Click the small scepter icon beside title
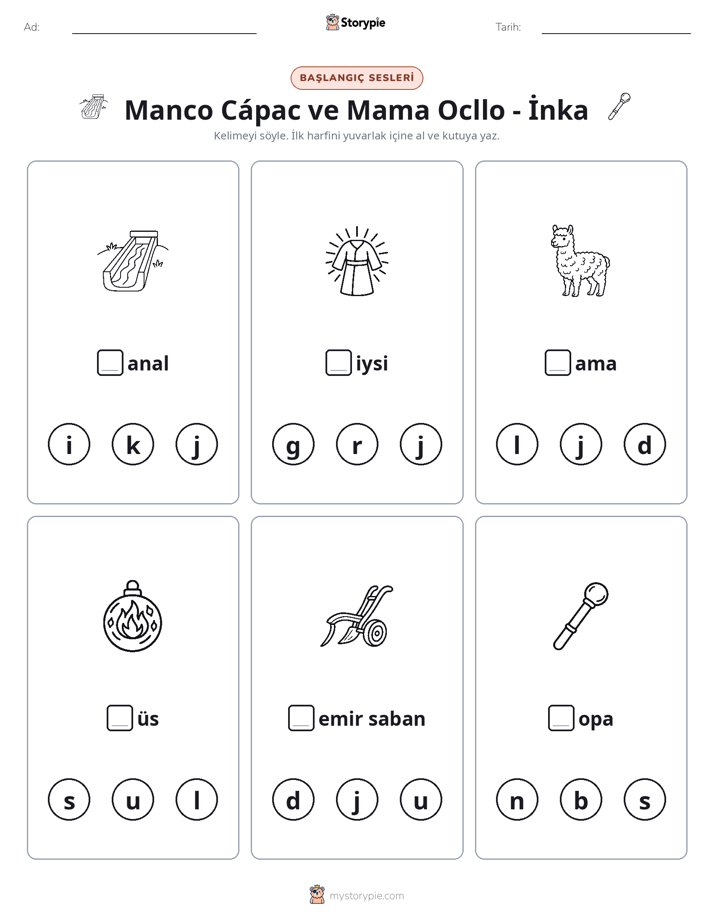This screenshot has width=714, height=924. click(619, 106)
